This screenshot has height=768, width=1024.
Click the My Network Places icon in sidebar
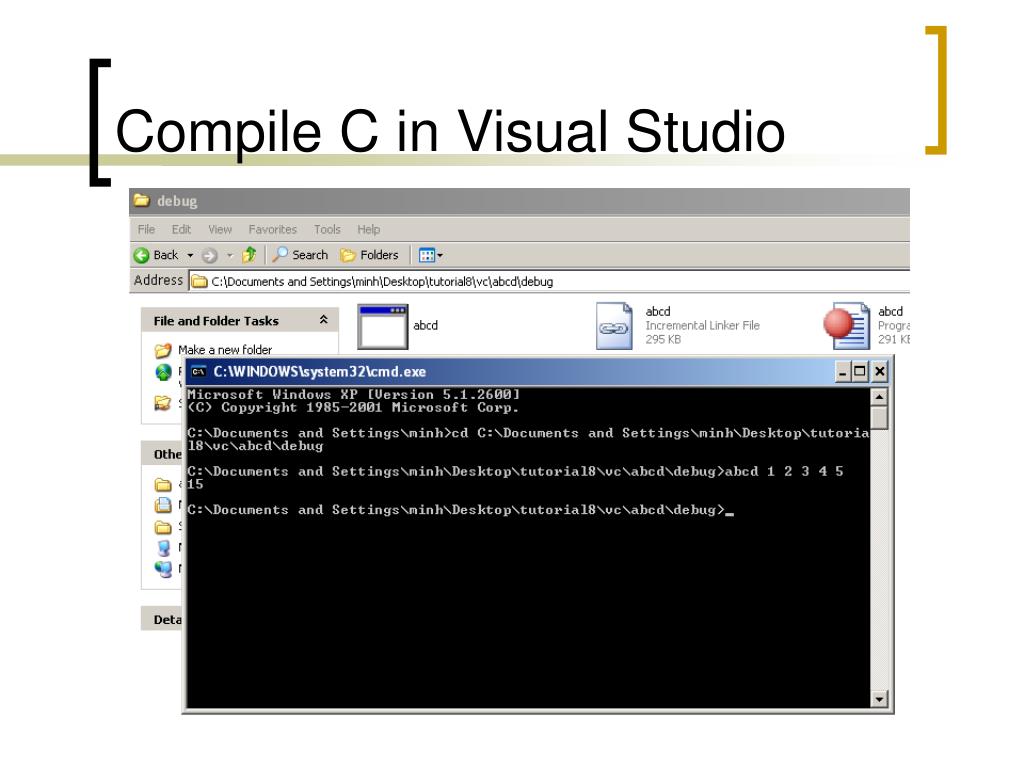coord(163,569)
